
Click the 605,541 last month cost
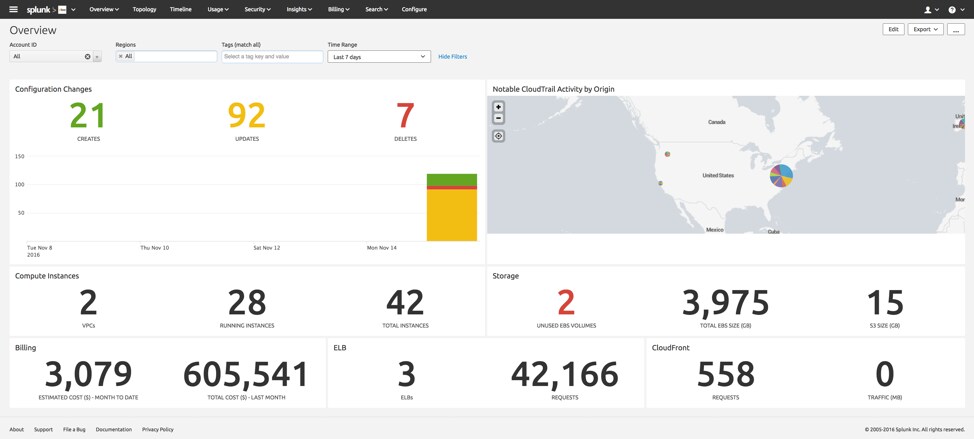point(246,375)
